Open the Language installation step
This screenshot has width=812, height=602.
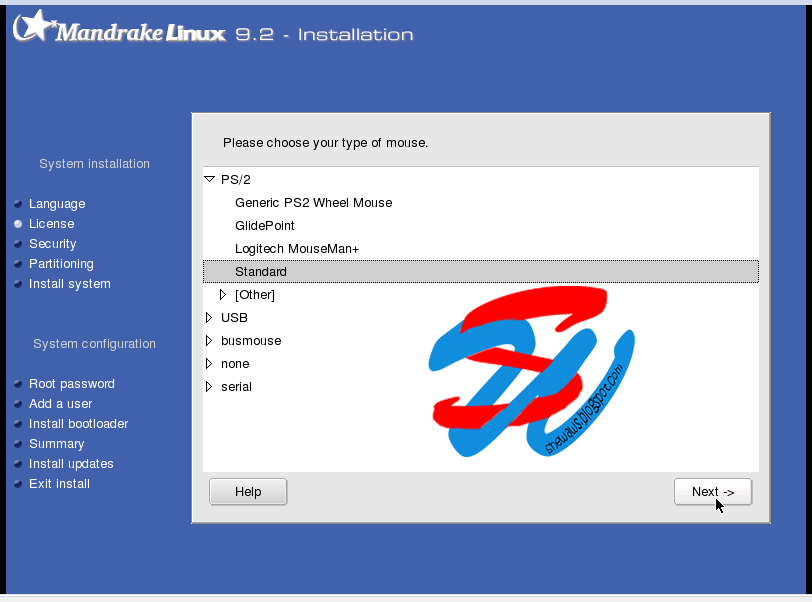coord(57,203)
